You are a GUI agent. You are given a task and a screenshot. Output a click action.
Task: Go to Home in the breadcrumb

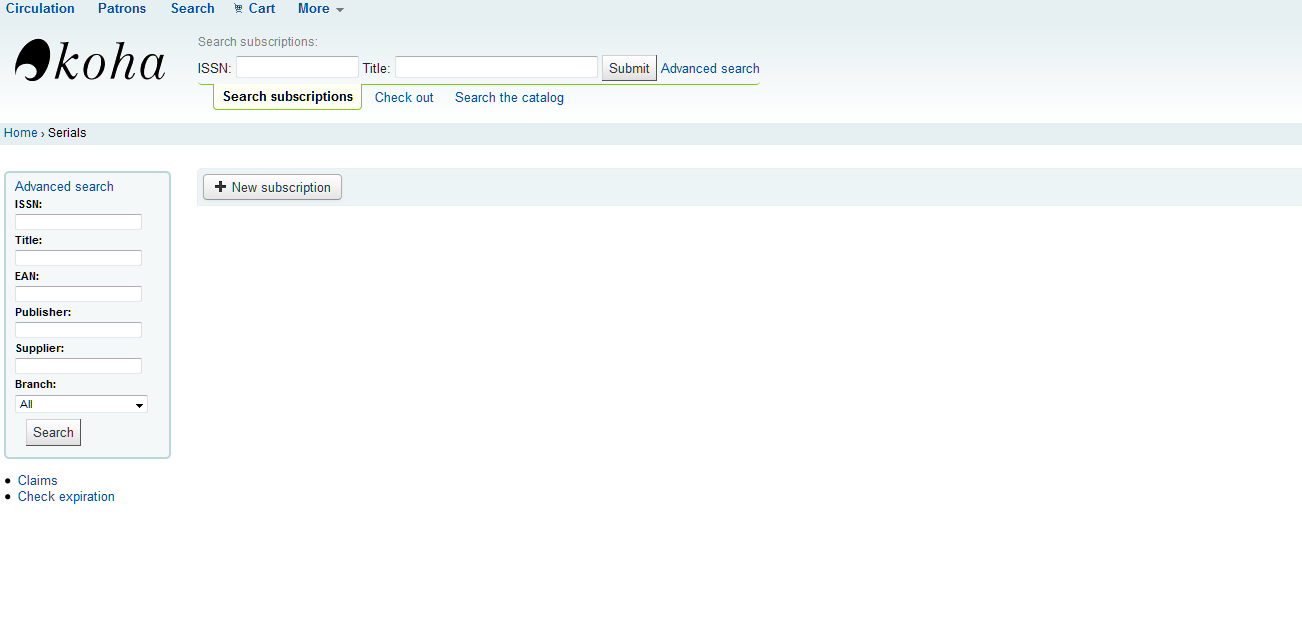click(20, 133)
